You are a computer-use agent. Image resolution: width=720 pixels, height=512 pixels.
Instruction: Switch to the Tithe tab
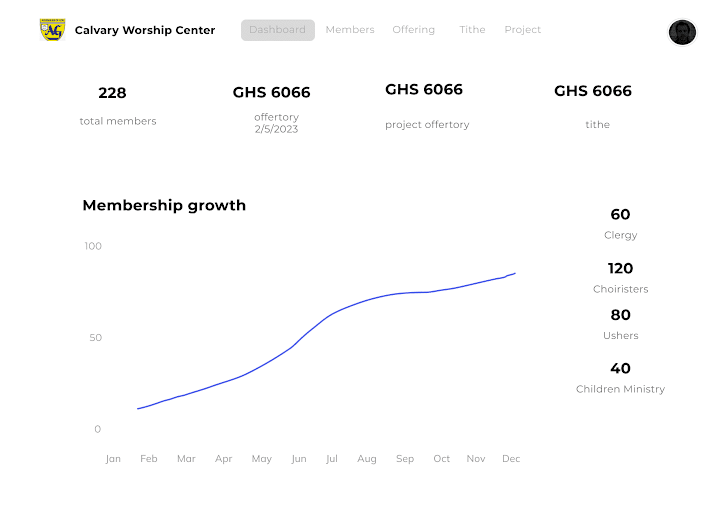click(472, 30)
